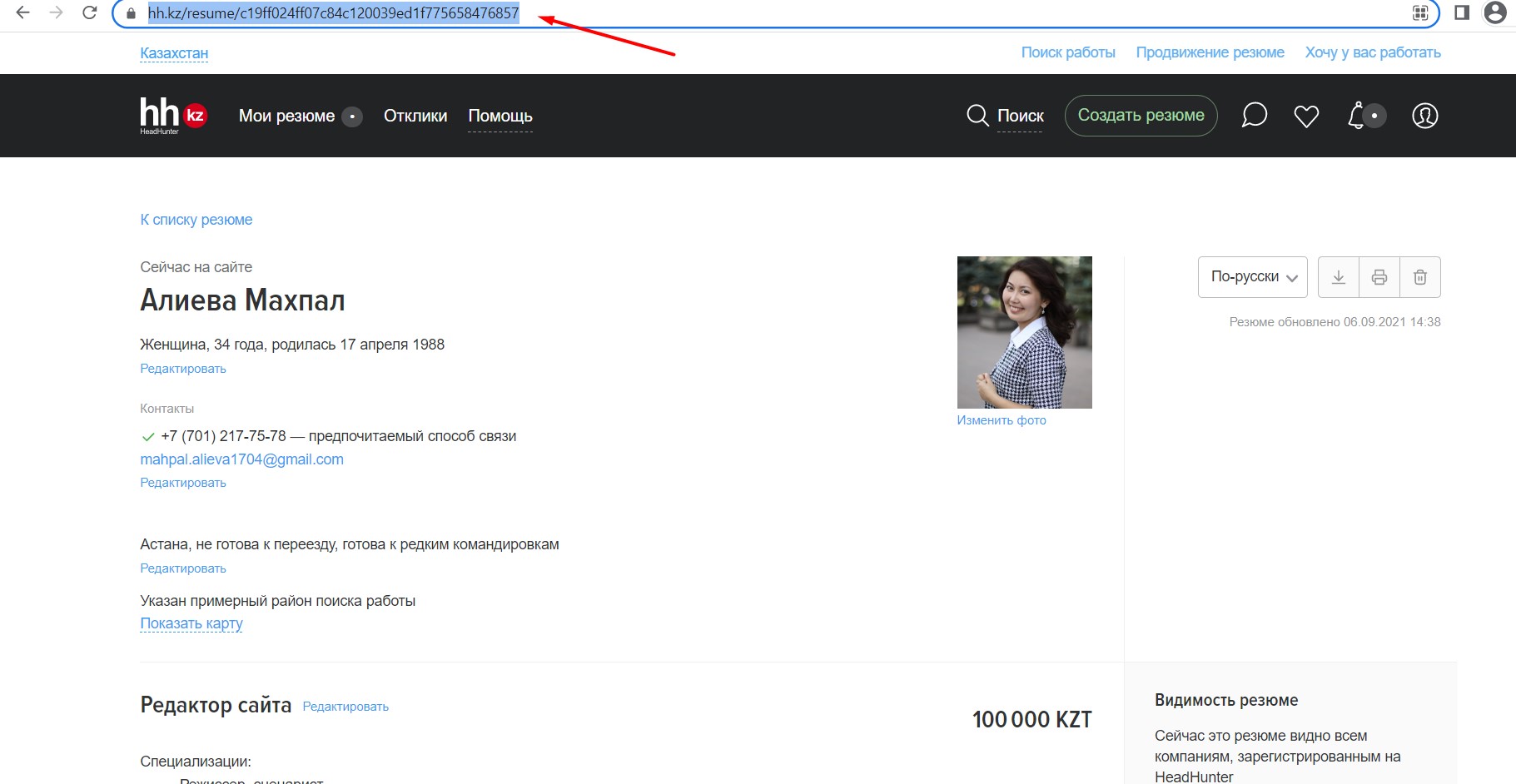Reload the page in browser

click(x=90, y=13)
